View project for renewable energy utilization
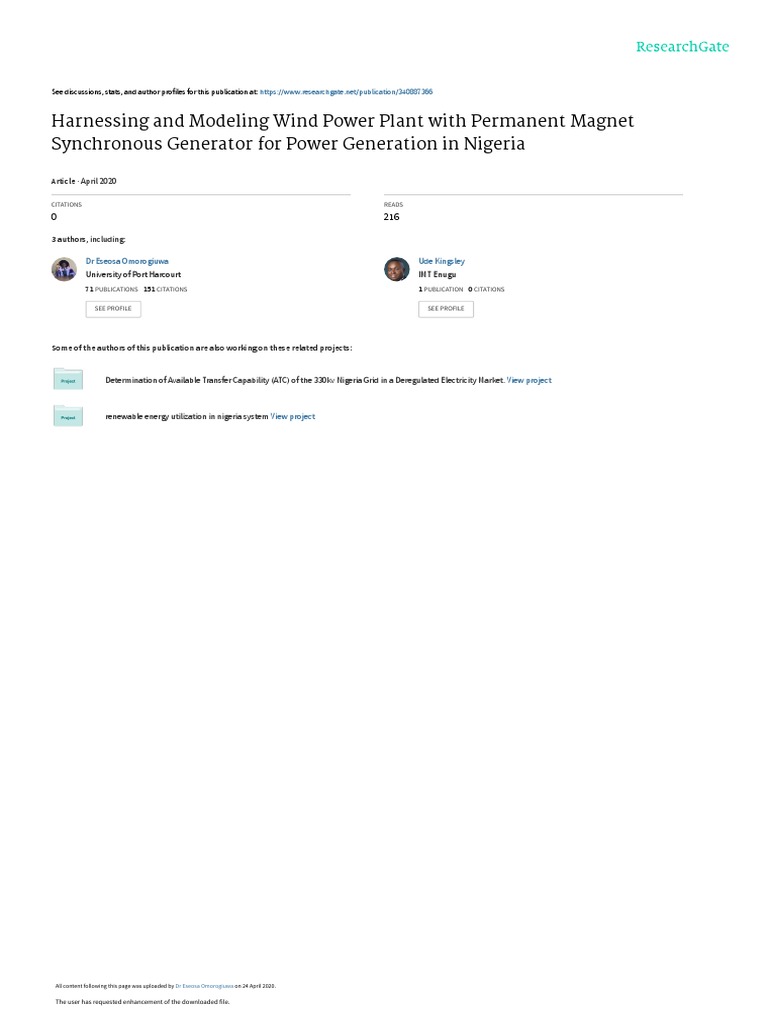768x1024 pixels. (x=293, y=416)
